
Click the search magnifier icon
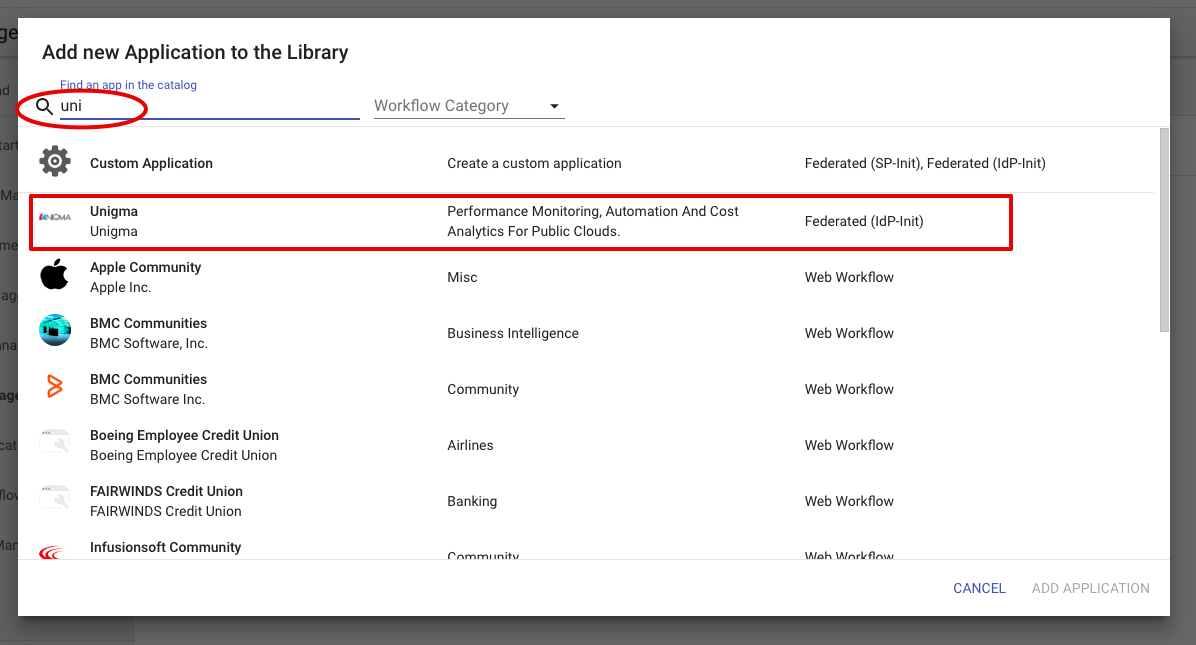pos(44,106)
